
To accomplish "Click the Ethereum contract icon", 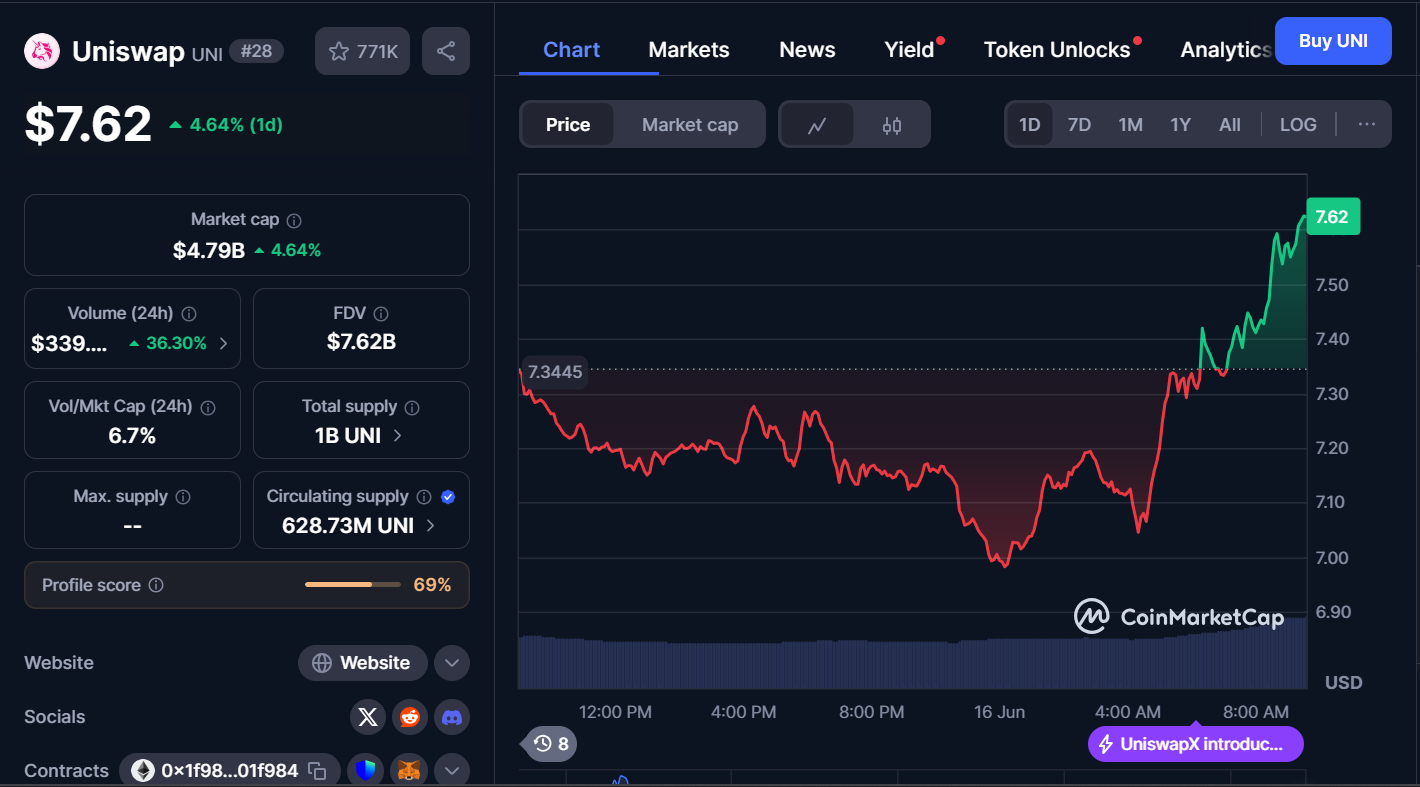I will tap(143, 771).
